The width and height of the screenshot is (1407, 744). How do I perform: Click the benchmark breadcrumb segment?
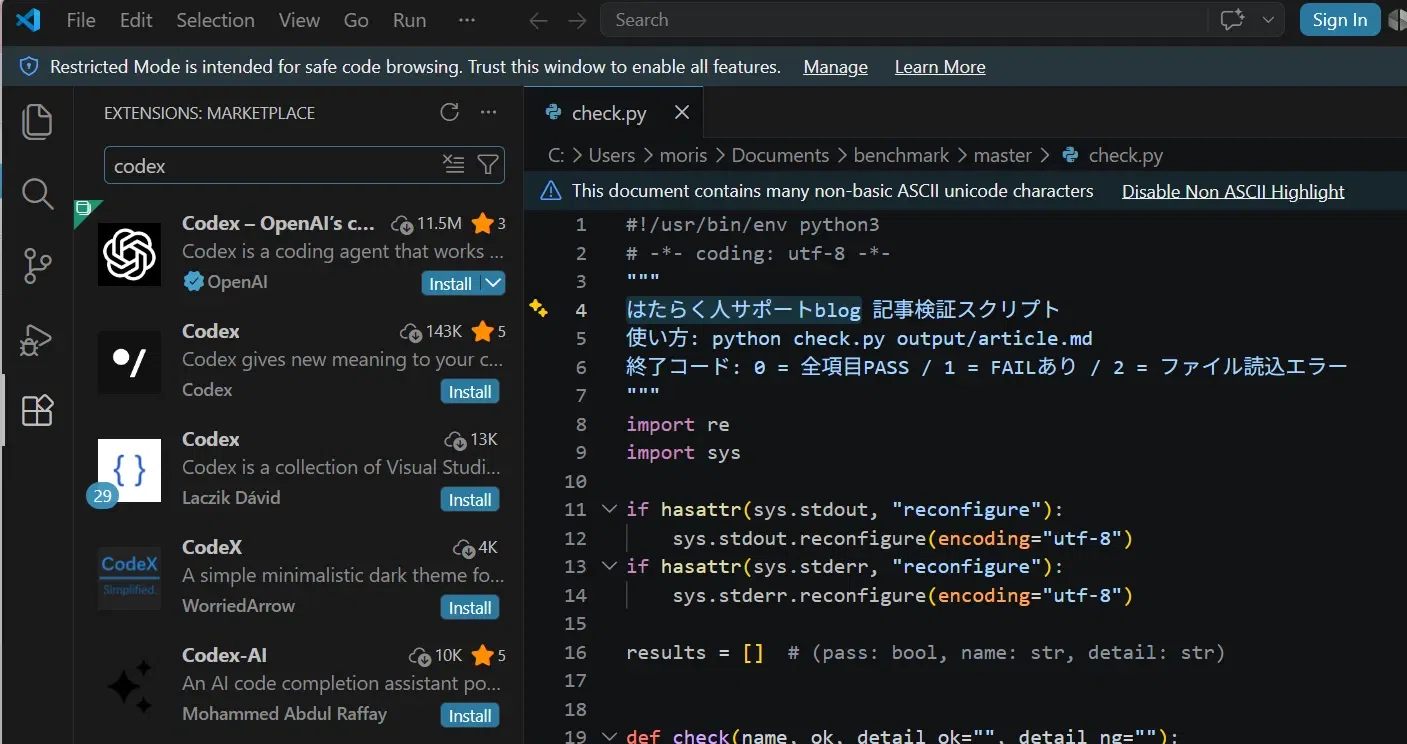(x=901, y=155)
